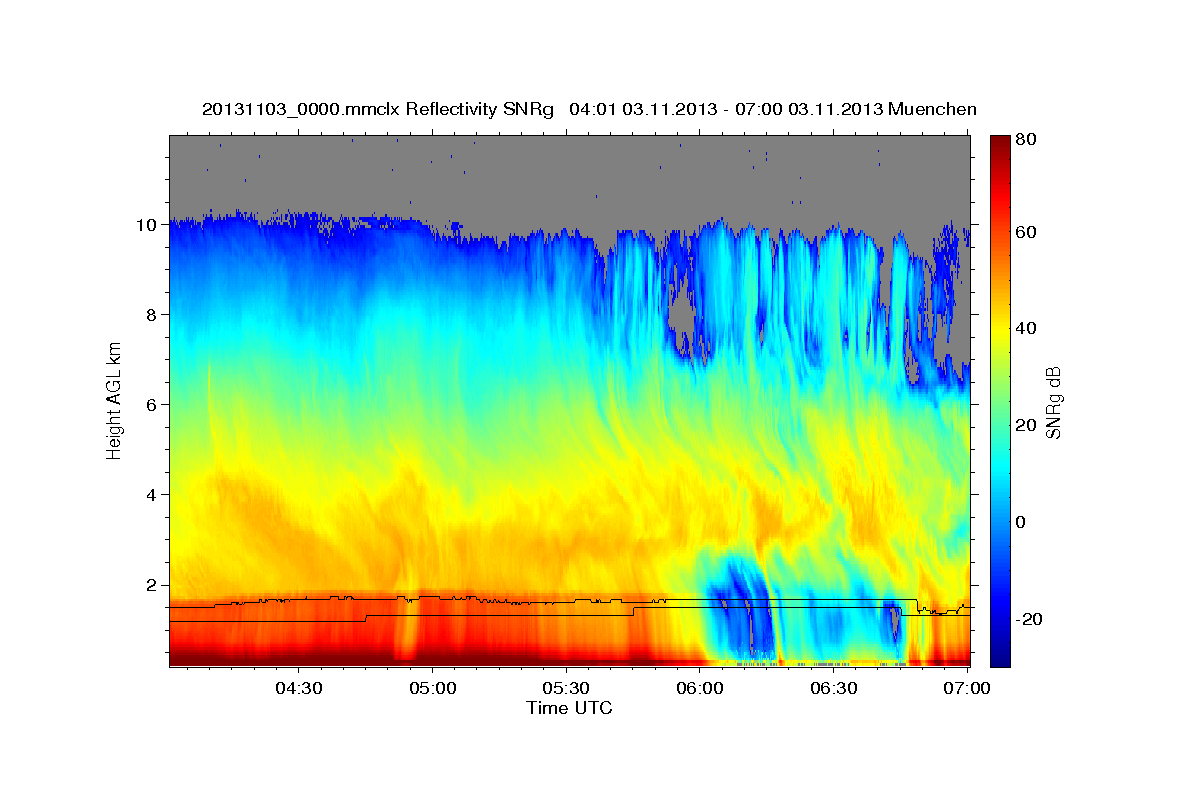Click the height tick label 10
This screenshot has width=1200, height=800.
(x=147, y=225)
